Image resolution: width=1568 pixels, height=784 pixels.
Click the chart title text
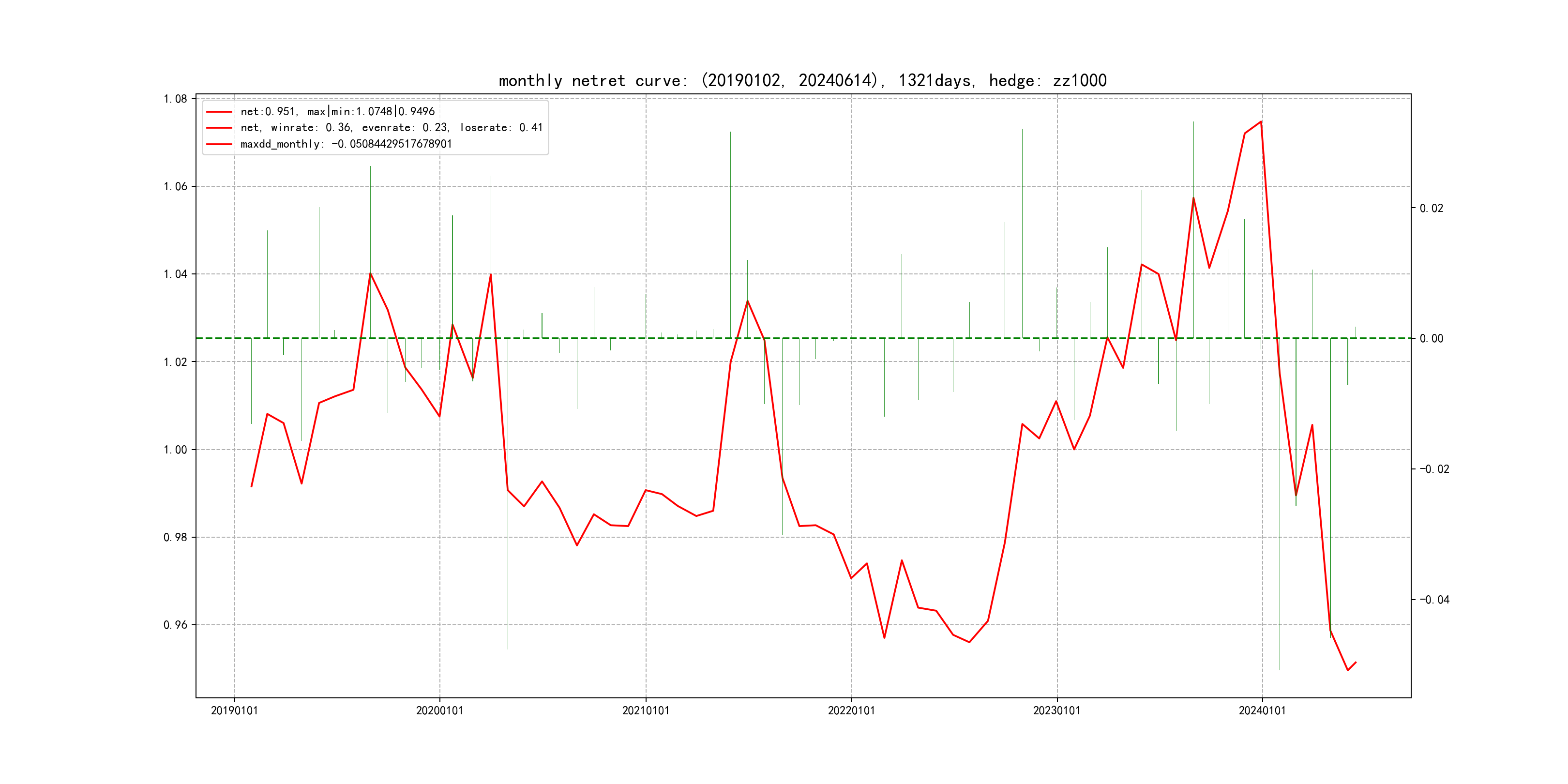pyautogui.click(x=802, y=80)
